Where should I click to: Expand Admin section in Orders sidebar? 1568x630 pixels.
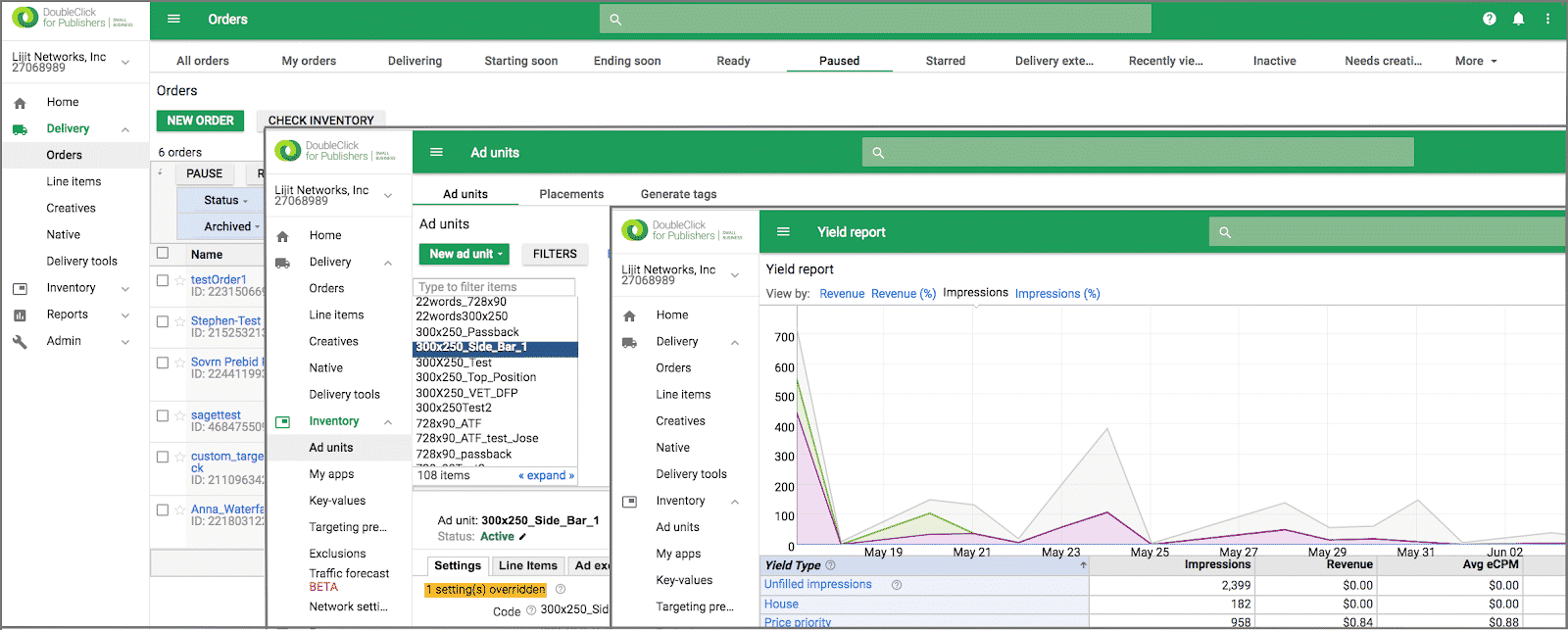[125, 342]
